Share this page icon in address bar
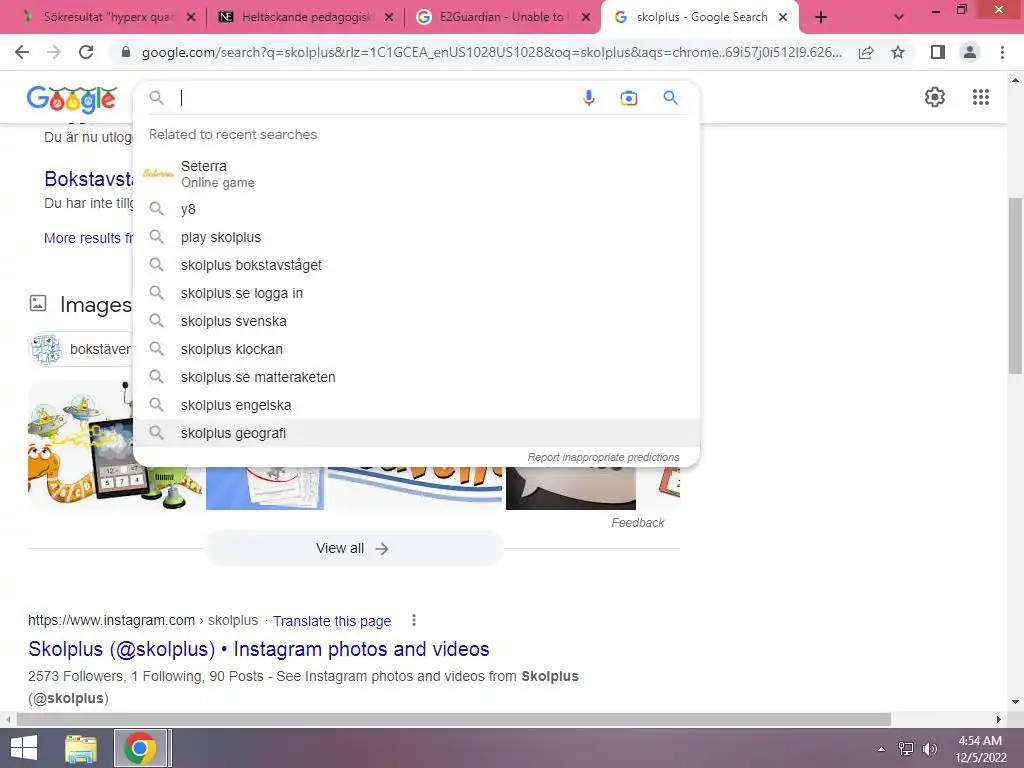The width and height of the screenshot is (1024, 768). point(866,52)
